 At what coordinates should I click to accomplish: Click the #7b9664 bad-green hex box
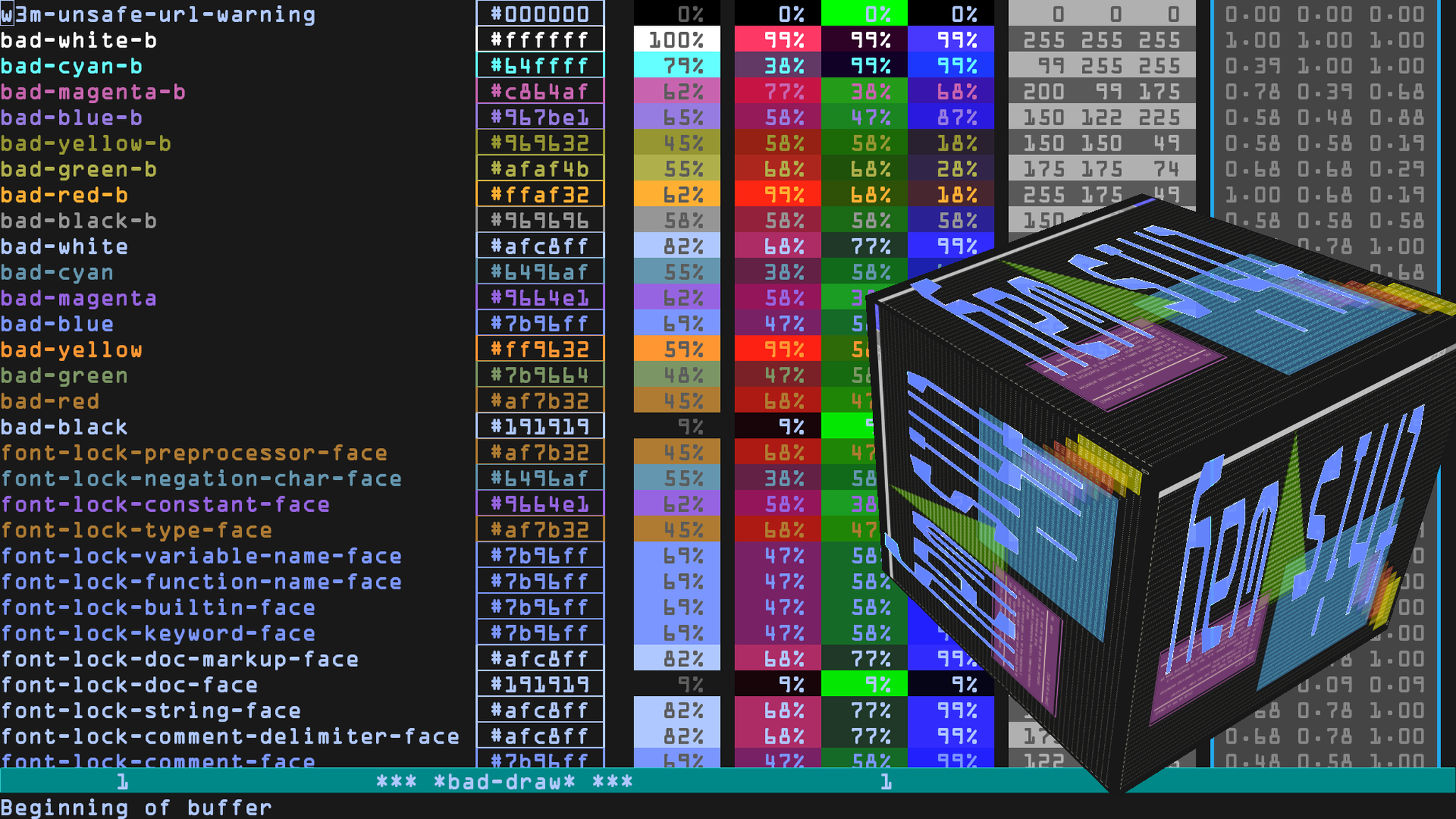(x=540, y=375)
